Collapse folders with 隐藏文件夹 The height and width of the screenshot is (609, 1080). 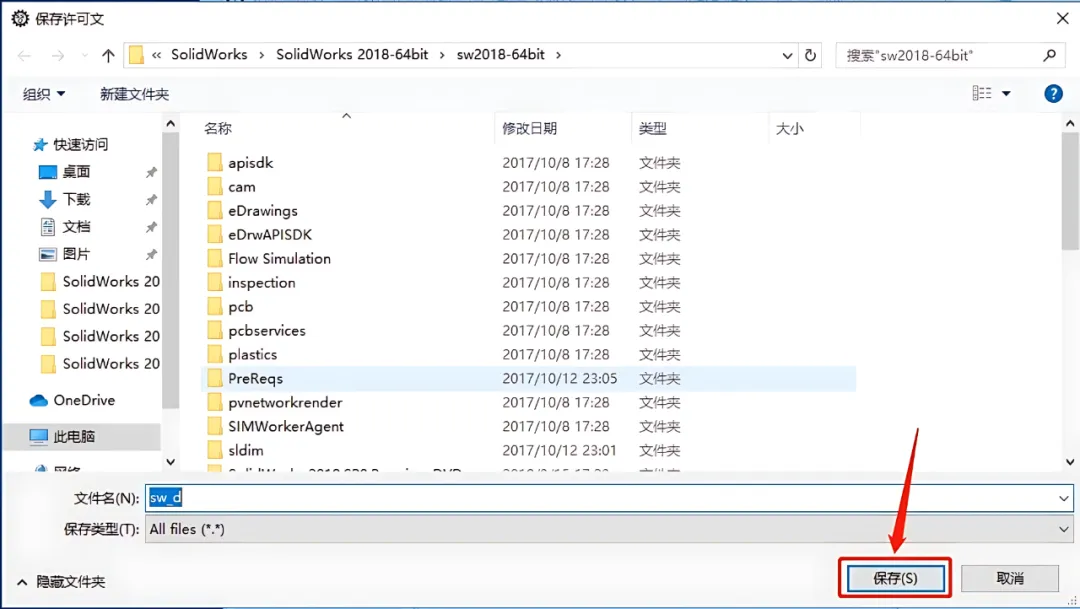click(61, 582)
